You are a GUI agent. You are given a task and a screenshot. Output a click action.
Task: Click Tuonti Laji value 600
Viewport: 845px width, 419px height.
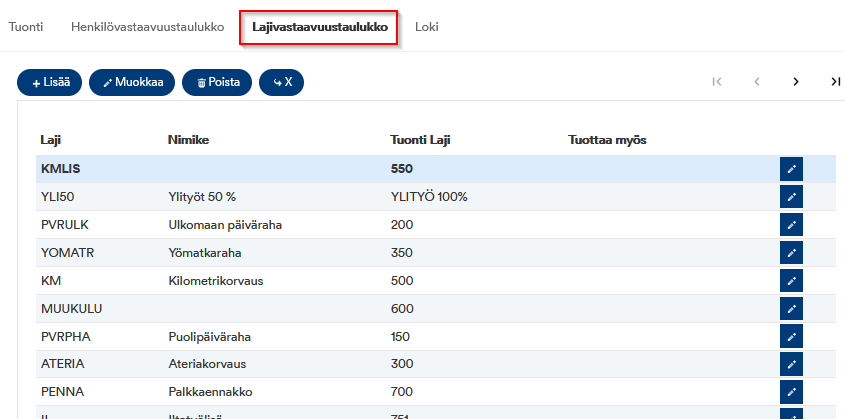coord(402,309)
